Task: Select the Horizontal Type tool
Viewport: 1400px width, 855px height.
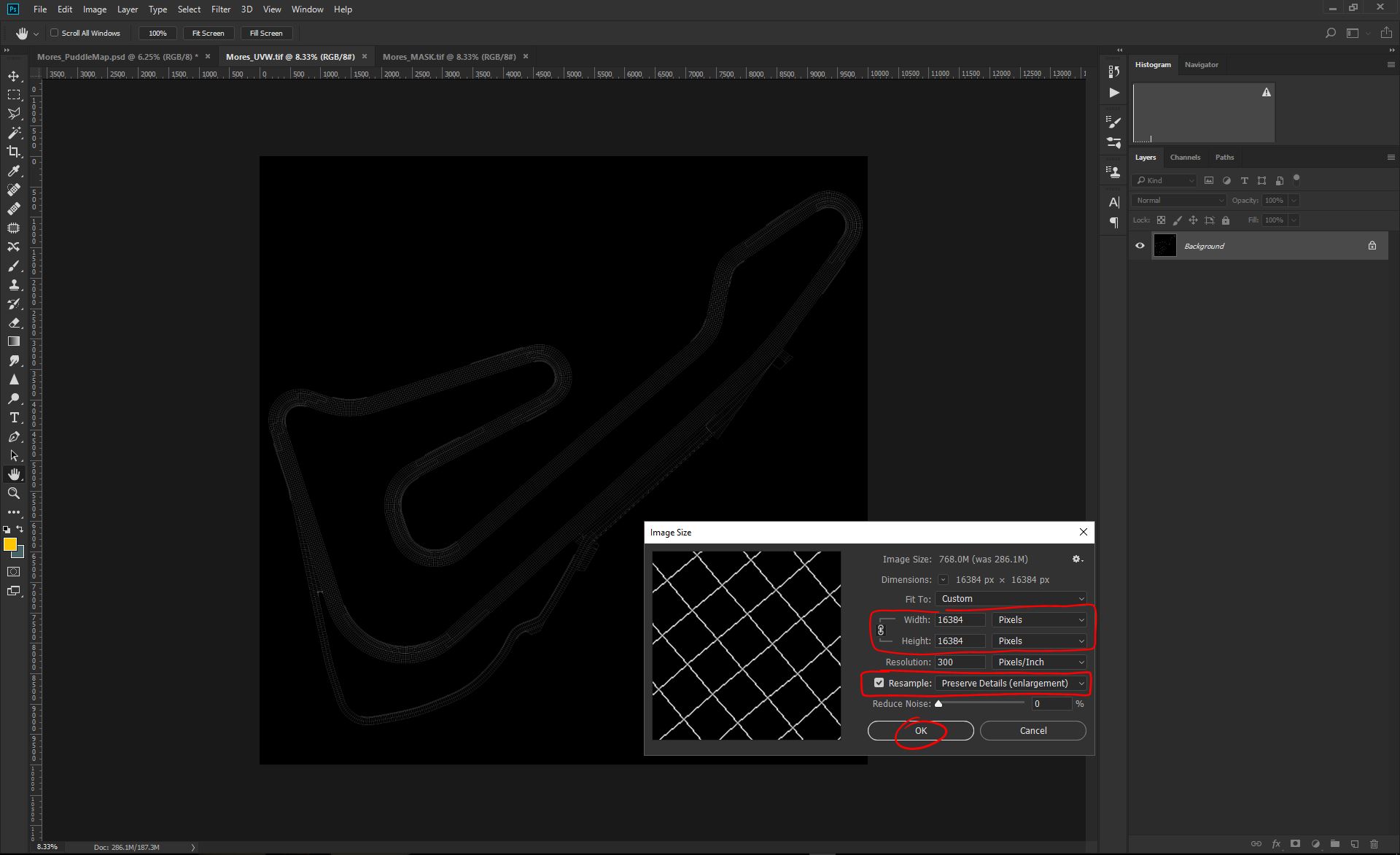Action: tap(14, 417)
